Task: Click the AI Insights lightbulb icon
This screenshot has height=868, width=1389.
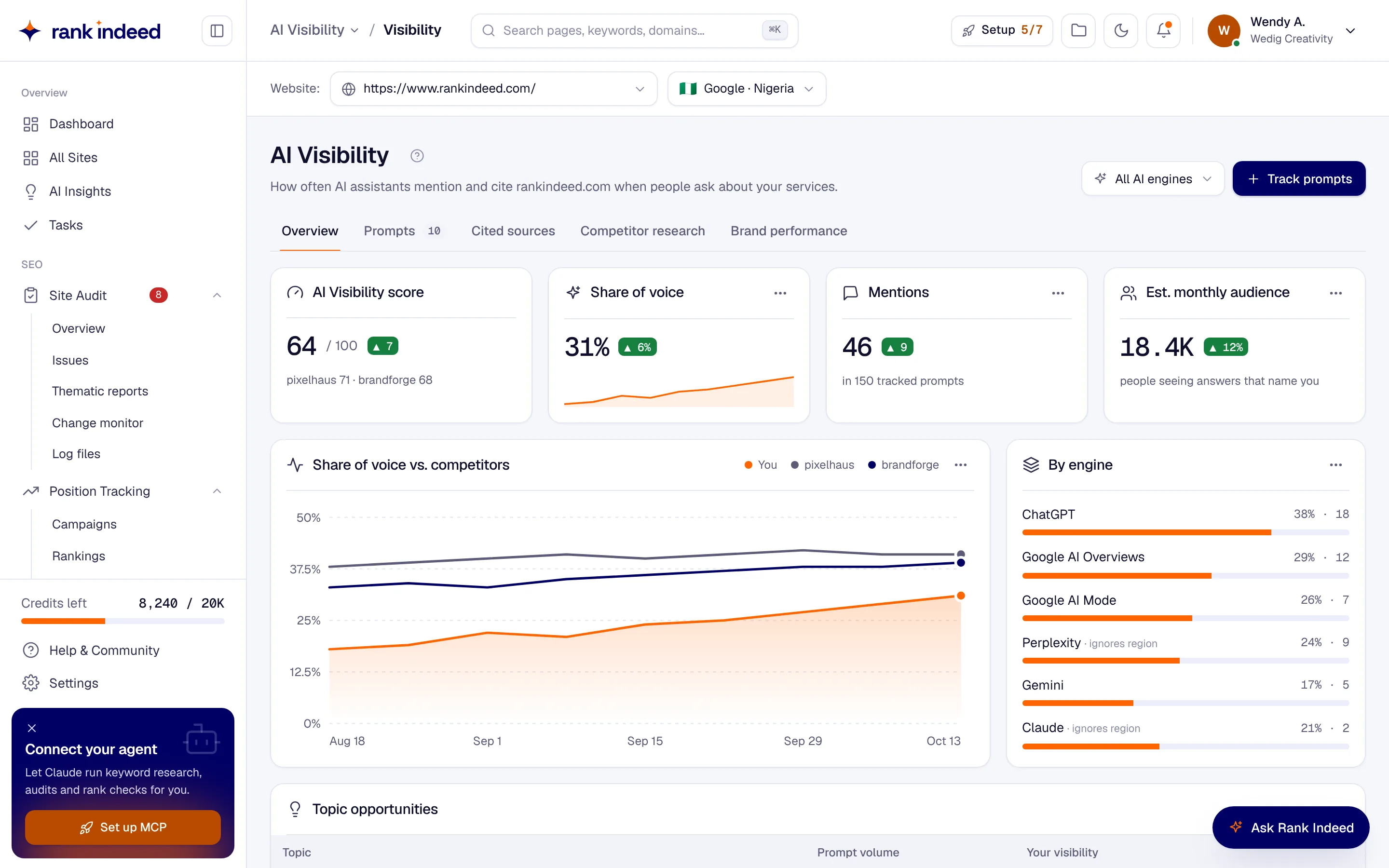Action: pyautogui.click(x=31, y=191)
